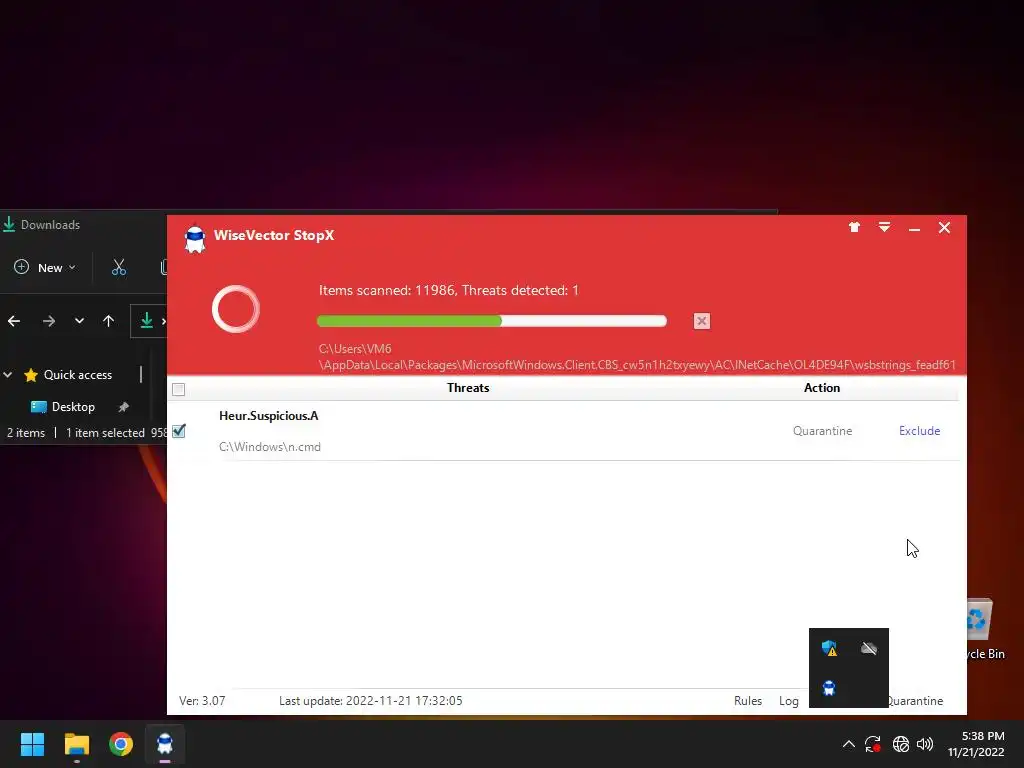This screenshot has height=768, width=1024.
Task: Open the skin (shirt) icon in StopX title bar
Action: [x=854, y=227]
